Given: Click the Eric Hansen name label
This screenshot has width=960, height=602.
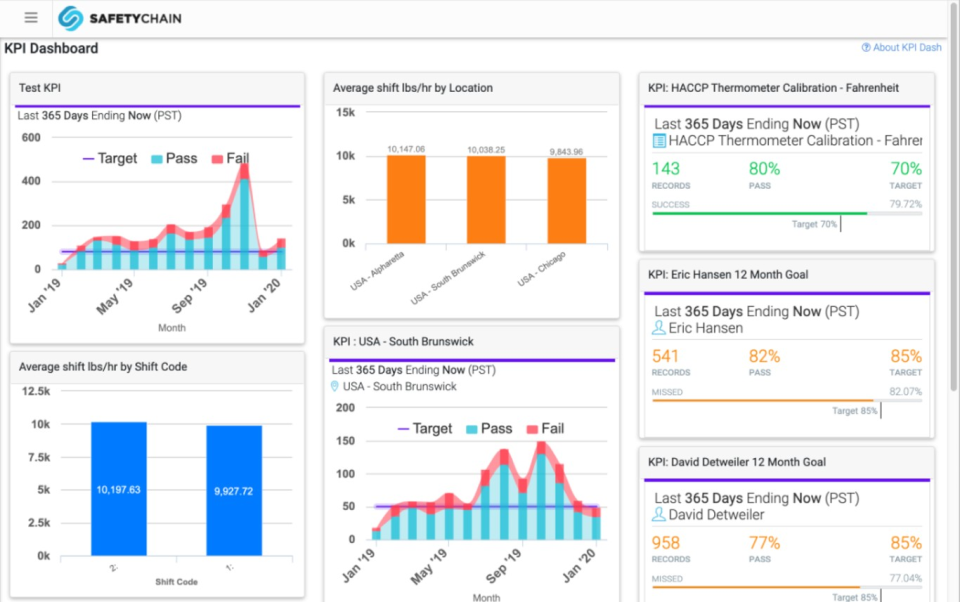Looking at the screenshot, I should (x=705, y=328).
